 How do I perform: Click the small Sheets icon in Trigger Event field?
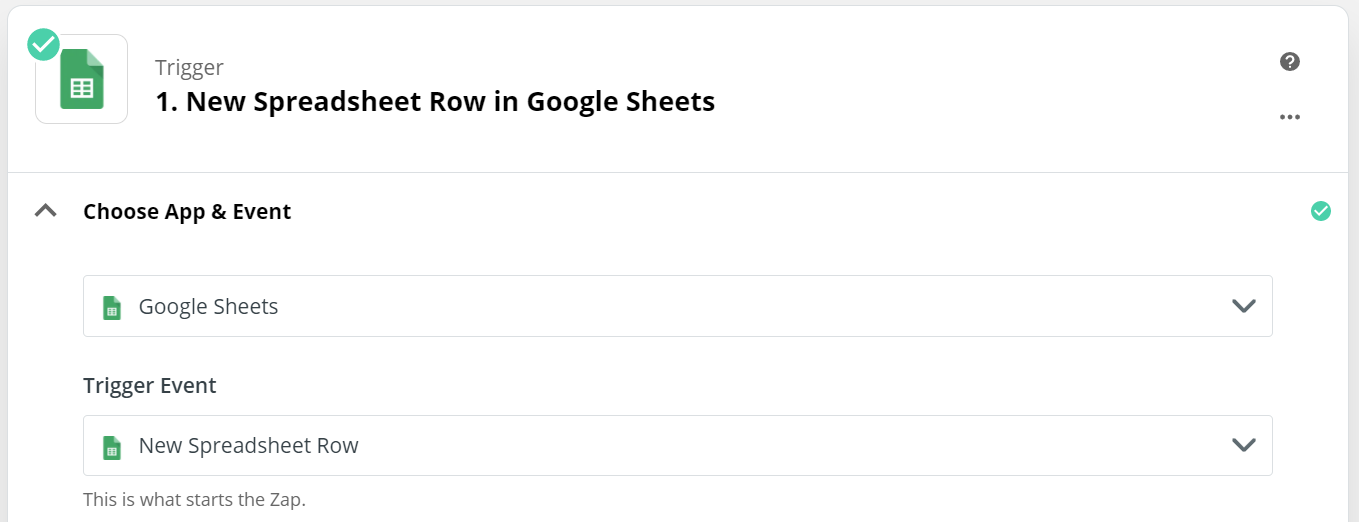(x=112, y=447)
